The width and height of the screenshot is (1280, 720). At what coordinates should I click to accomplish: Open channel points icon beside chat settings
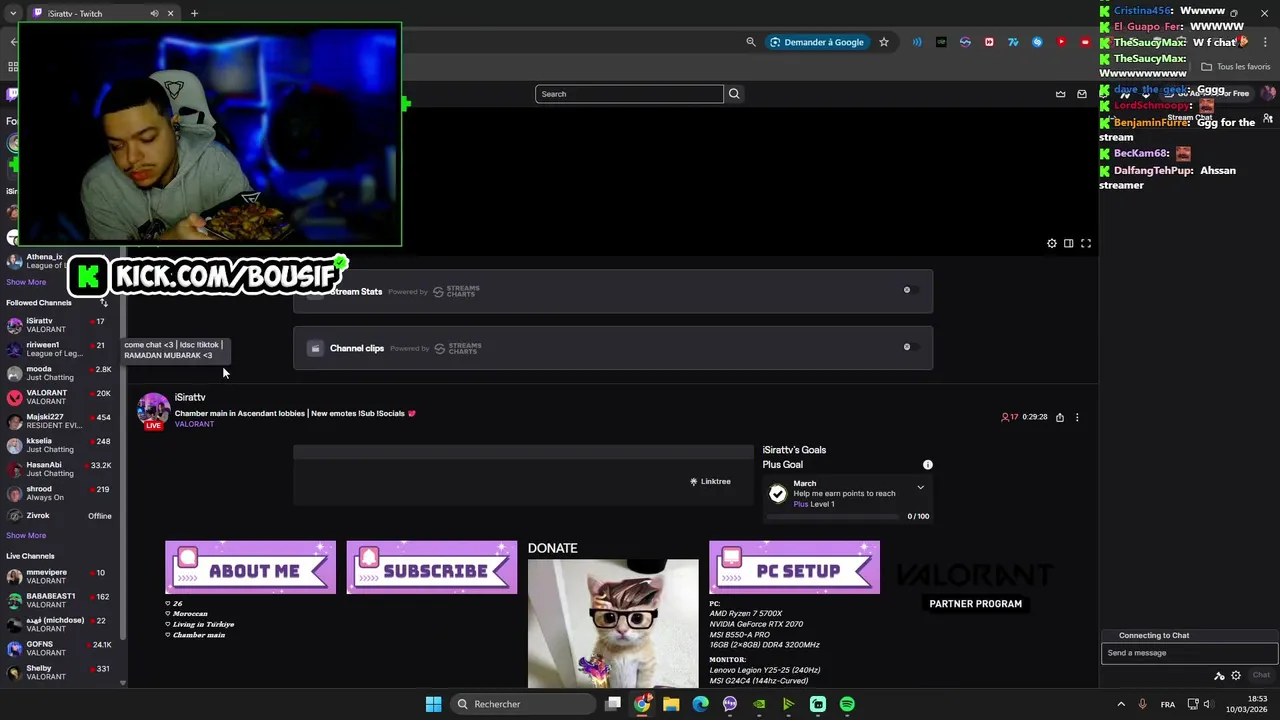tap(1219, 675)
